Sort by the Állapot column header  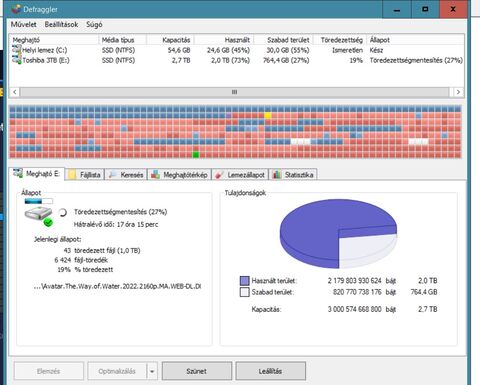coord(415,40)
